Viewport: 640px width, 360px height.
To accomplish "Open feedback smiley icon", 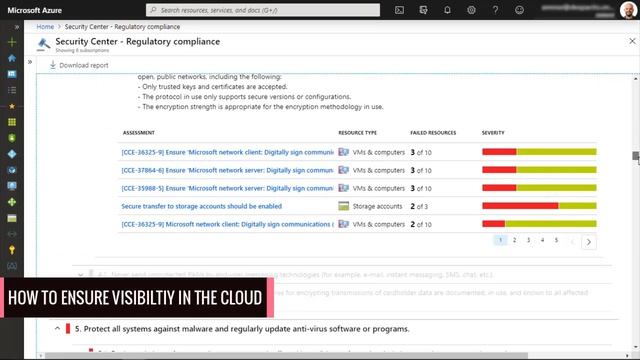I will click(x=519, y=10).
